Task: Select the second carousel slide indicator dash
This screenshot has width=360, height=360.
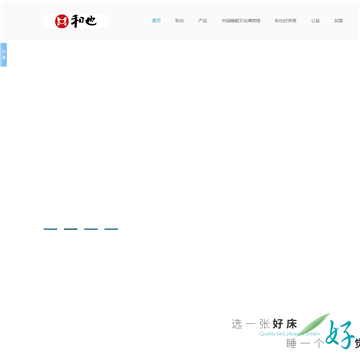Action: point(71,229)
